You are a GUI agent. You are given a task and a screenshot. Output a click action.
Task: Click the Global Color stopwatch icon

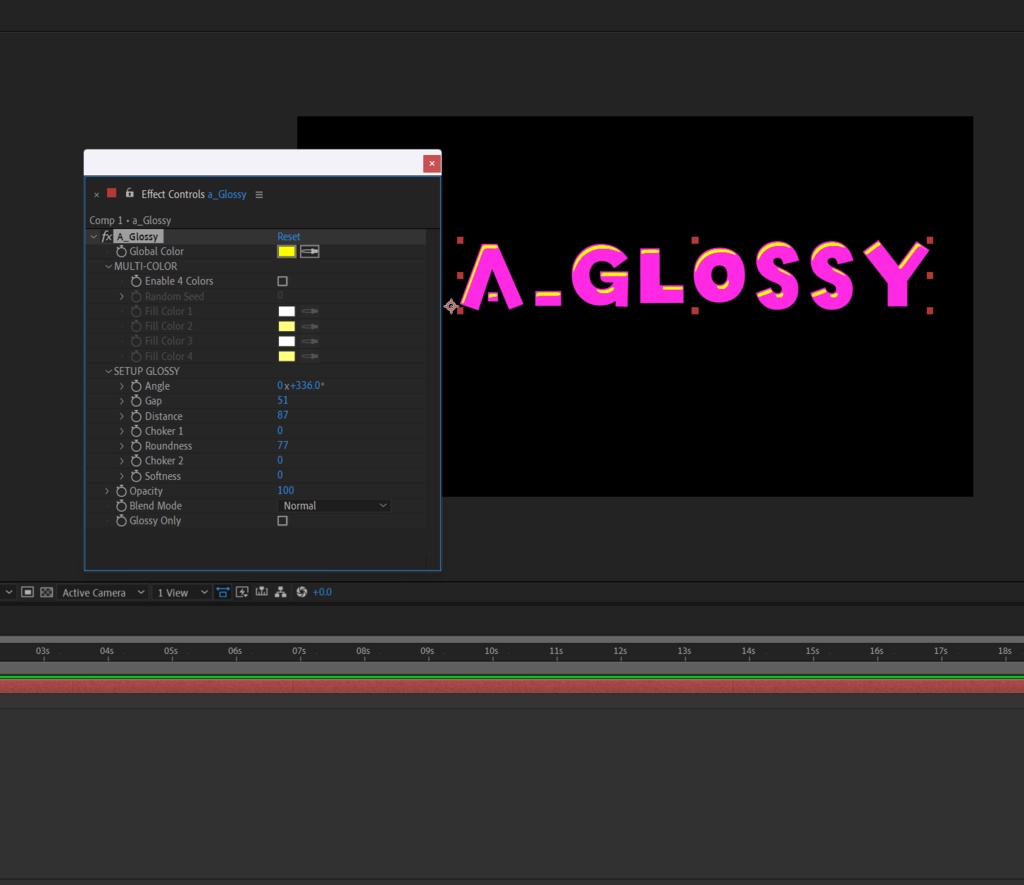(120, 251)
